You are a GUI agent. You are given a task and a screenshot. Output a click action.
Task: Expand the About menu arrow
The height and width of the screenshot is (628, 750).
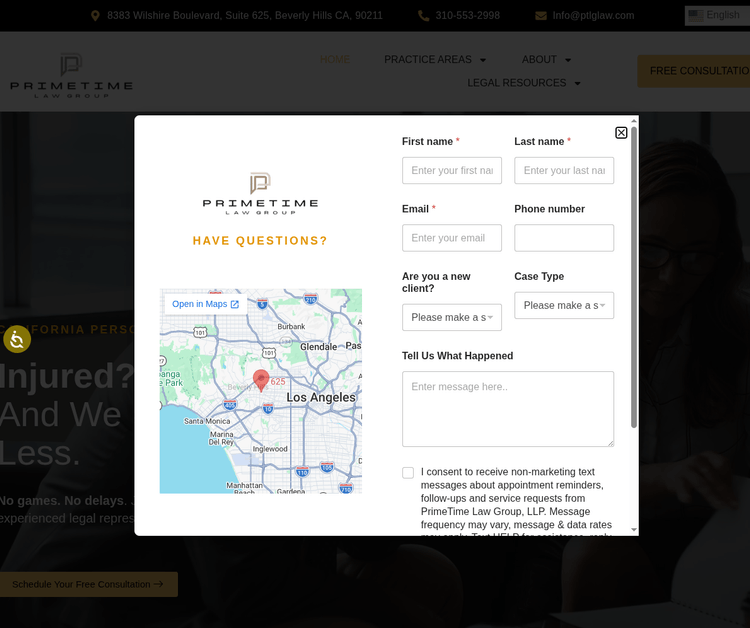click(x=568, y=60)
